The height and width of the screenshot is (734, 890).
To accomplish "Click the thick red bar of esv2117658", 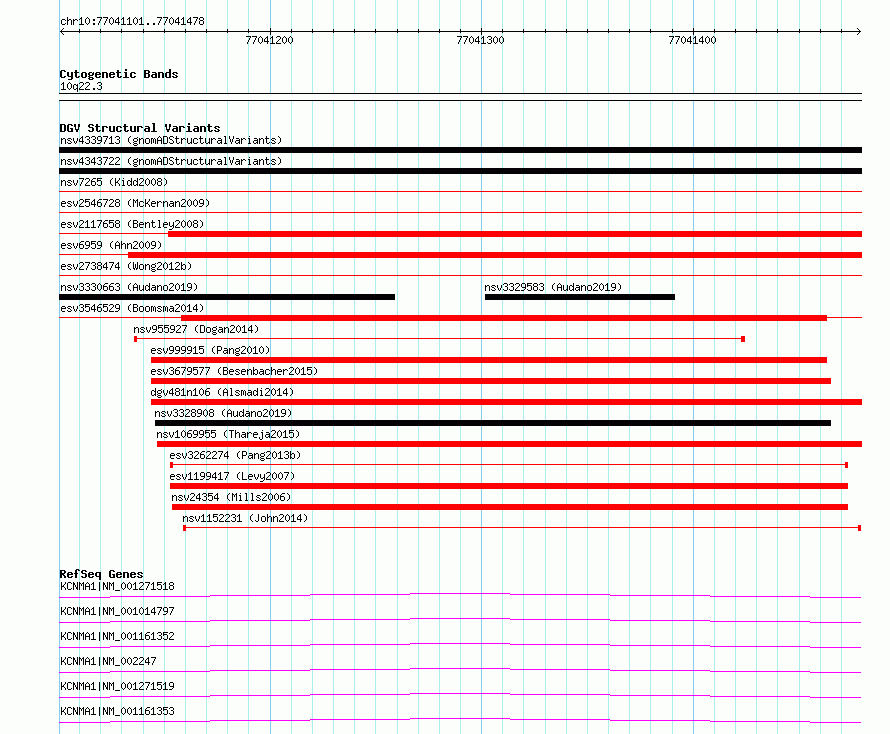I will [515, 234].
